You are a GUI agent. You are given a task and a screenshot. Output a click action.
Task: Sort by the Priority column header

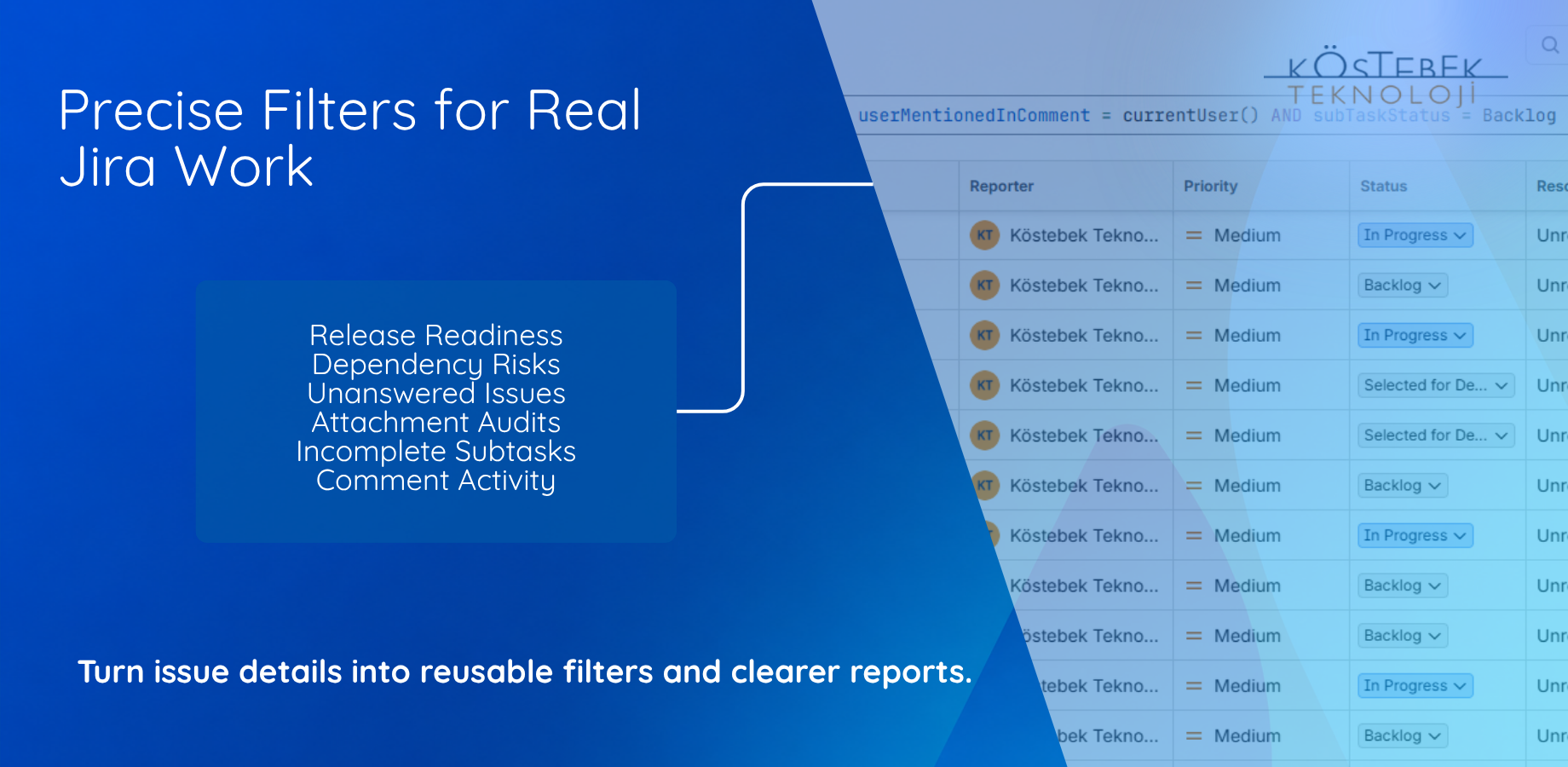click(x=1210, y=186)
